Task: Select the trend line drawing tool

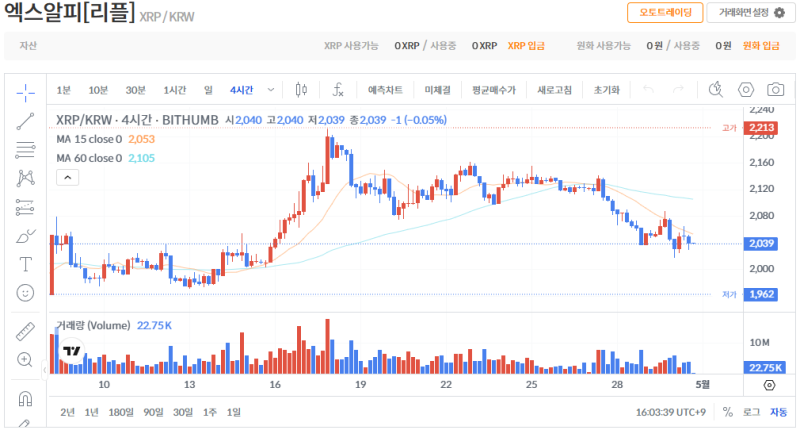Action: pos(25,121)
